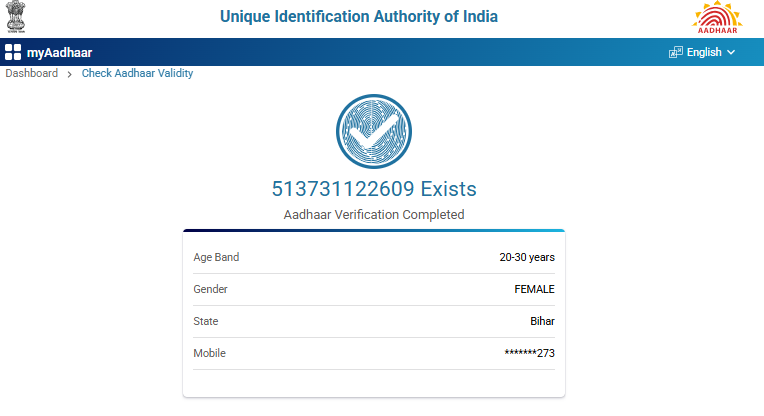Click the Aadhaar sun logo
Screen dimensions: 764x416
pos(718,18)
